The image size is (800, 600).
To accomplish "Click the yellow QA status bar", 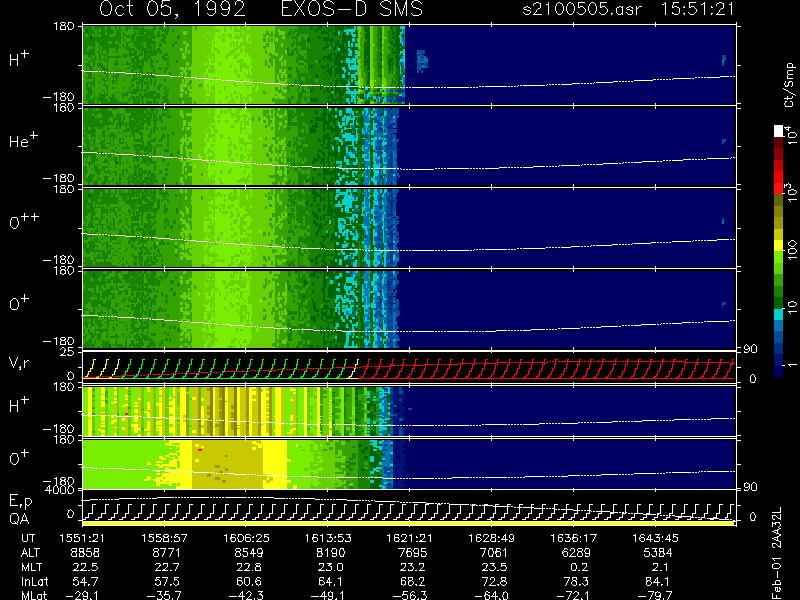I will pyautogui.click(x=408, y=523).
